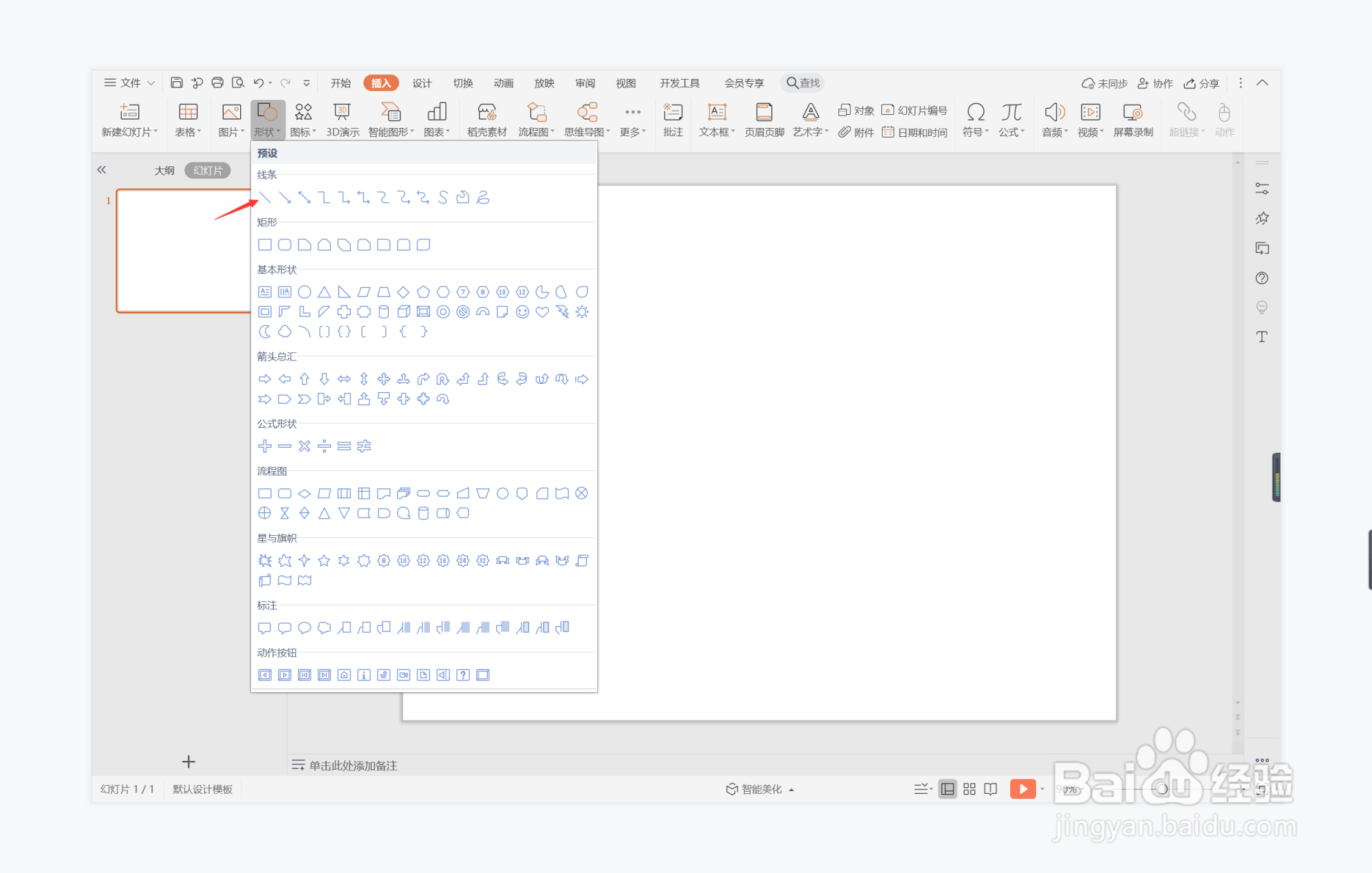This screenshot has height=873, width=1372.
Task: Open the 设计 ribbon tab
Action: point(422,83)
